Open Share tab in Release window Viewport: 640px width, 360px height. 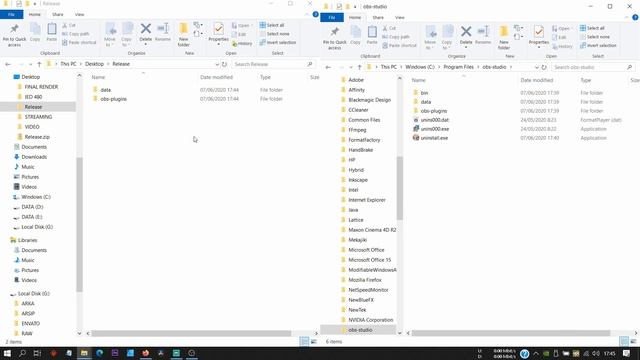tap(58, 14)
